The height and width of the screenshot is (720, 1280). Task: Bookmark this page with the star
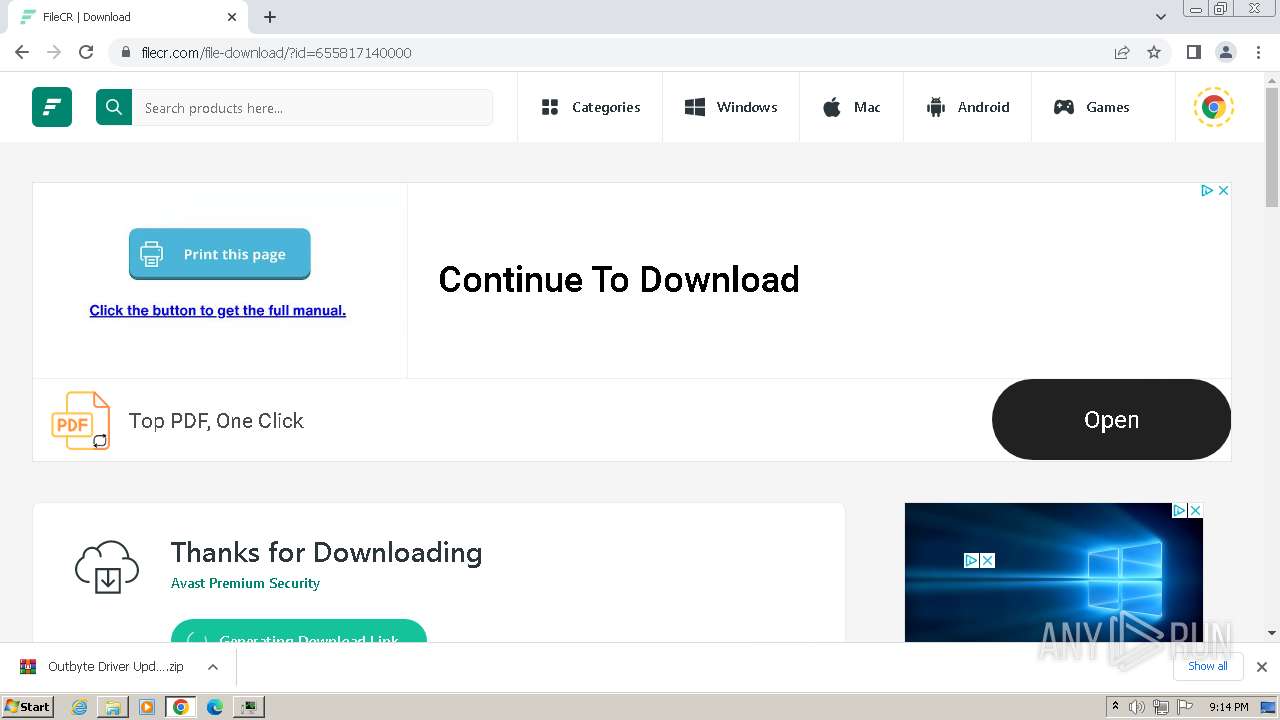click(x=1154, y=52)
